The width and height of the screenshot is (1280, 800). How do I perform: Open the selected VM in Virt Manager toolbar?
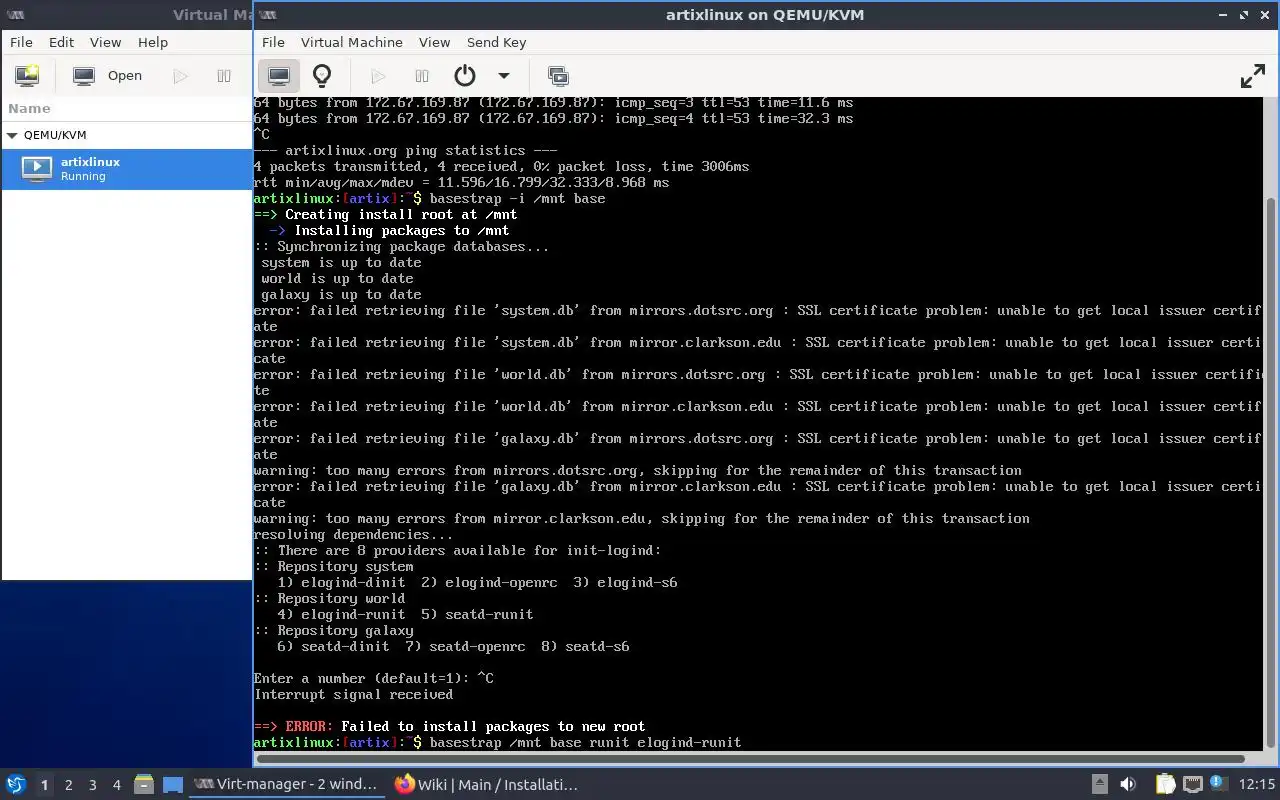coord(108,76)
